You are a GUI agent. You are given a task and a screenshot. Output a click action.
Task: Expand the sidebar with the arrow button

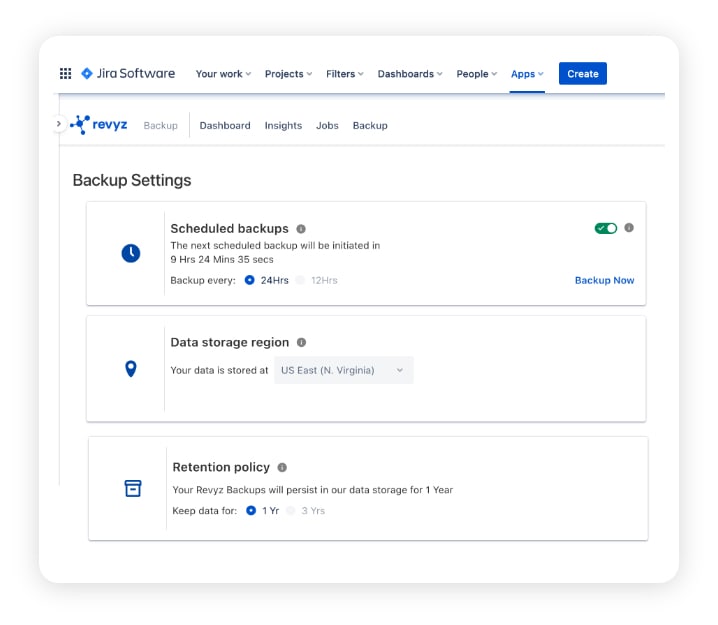click(x=58, y=124)
